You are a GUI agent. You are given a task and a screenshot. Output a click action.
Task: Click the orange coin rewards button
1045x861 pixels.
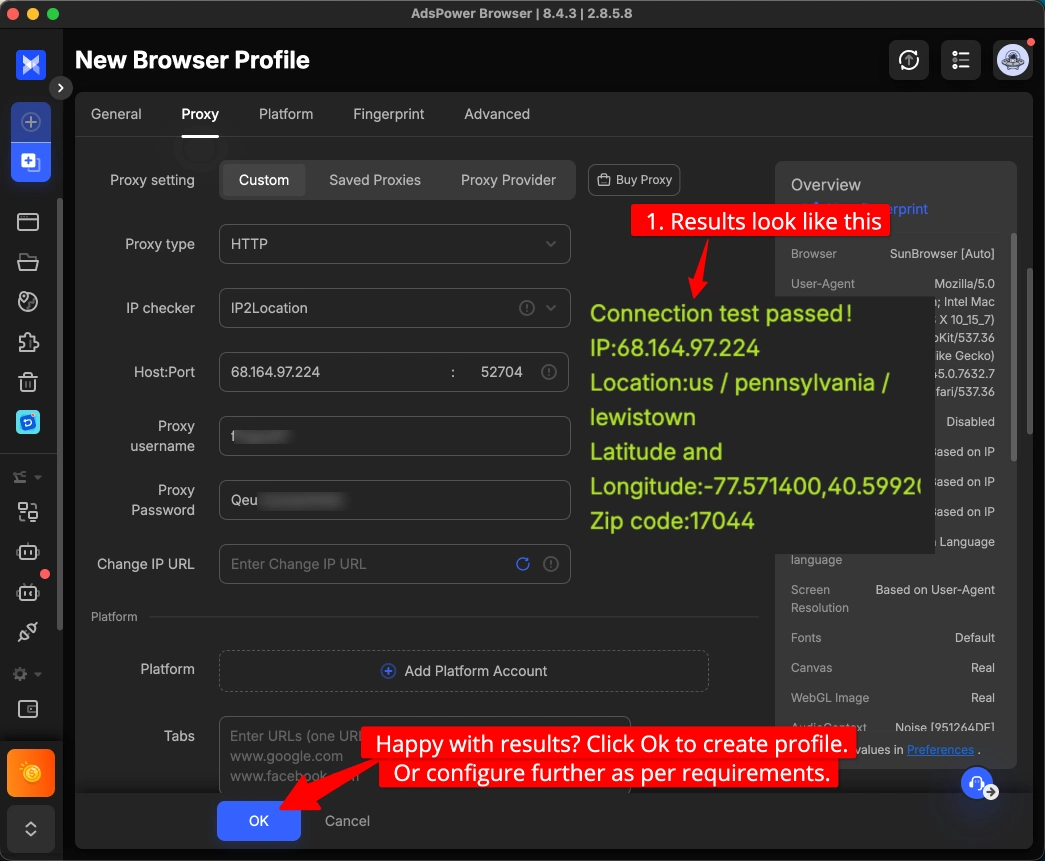tap(31, 773)
